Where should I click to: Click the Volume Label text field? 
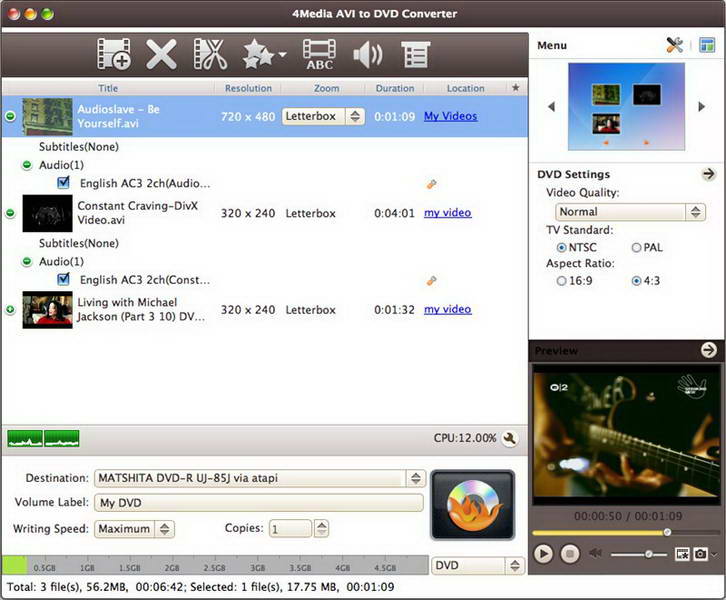coord(258,503)
